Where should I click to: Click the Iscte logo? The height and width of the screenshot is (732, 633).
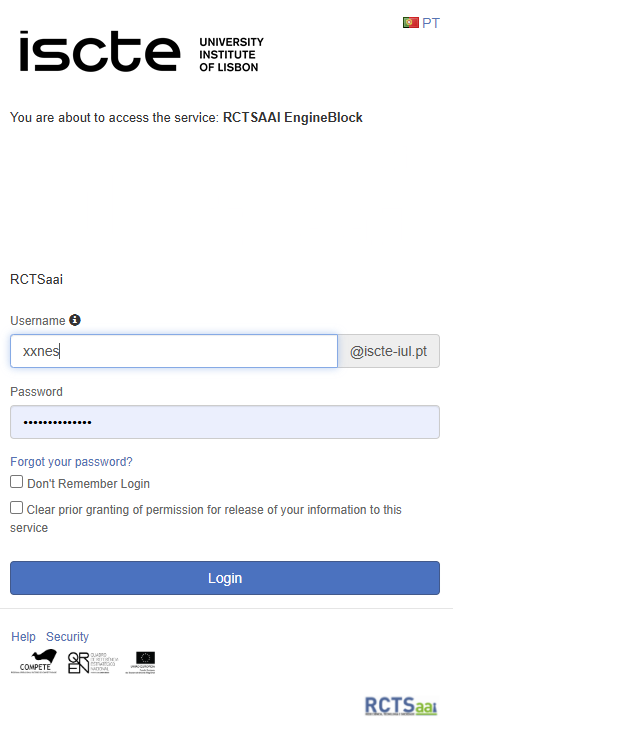pyautogui.click(x=99, y=51)
